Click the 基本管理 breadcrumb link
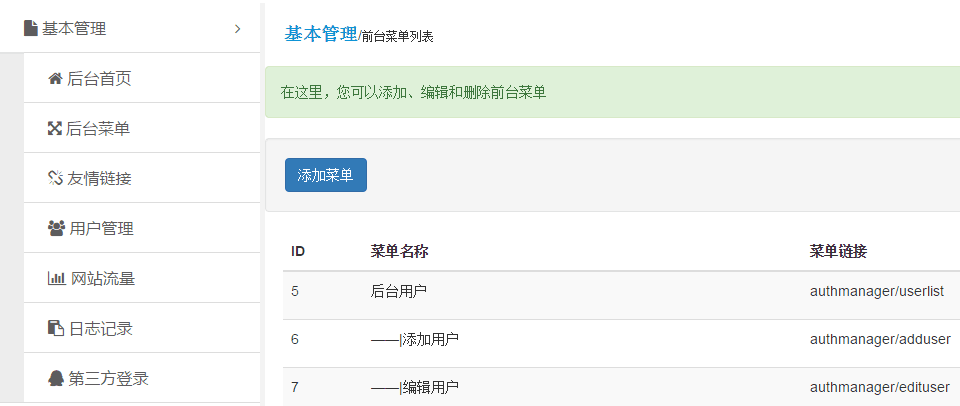This screenshot has height=406, width=960. point(320,34)
